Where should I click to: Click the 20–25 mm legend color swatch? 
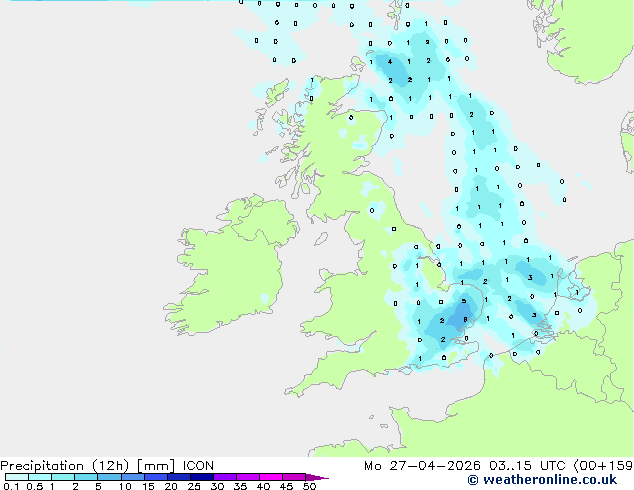(x=179, y=477)
